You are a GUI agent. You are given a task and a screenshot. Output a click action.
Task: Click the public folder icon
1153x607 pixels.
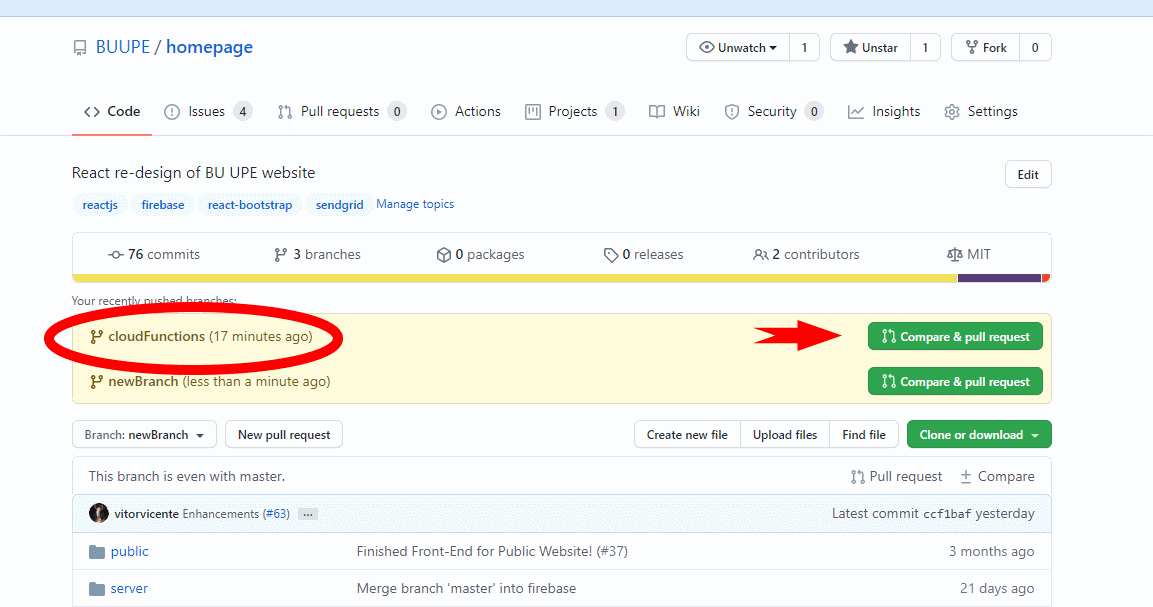96,551
